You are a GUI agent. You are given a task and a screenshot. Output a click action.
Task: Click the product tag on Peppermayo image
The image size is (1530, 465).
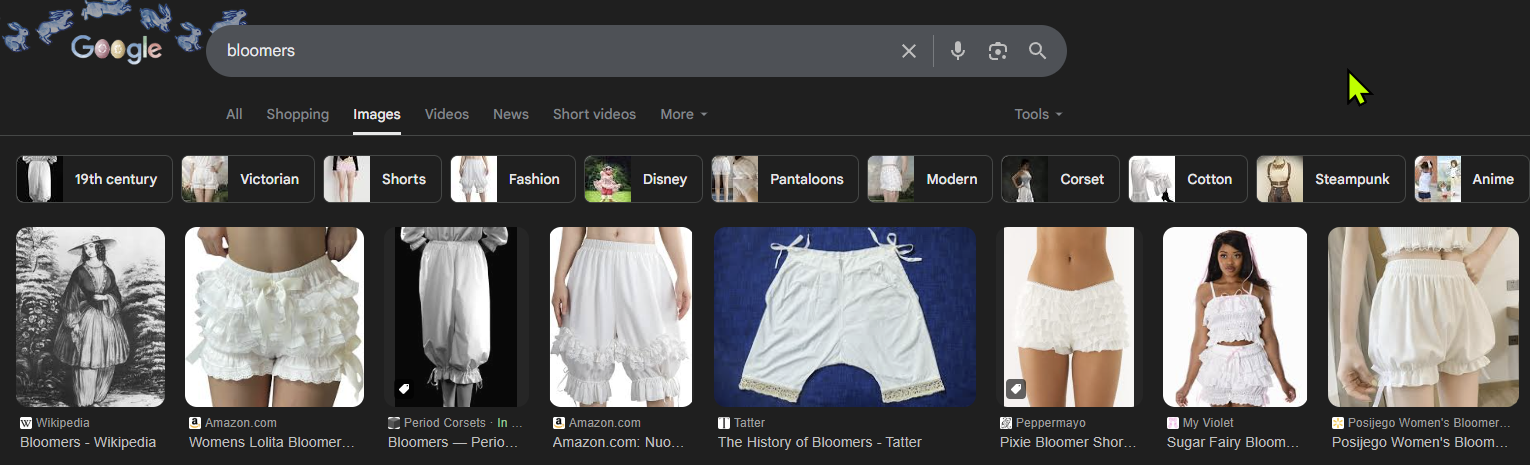pyautogui.click(x=1015, y=389)
